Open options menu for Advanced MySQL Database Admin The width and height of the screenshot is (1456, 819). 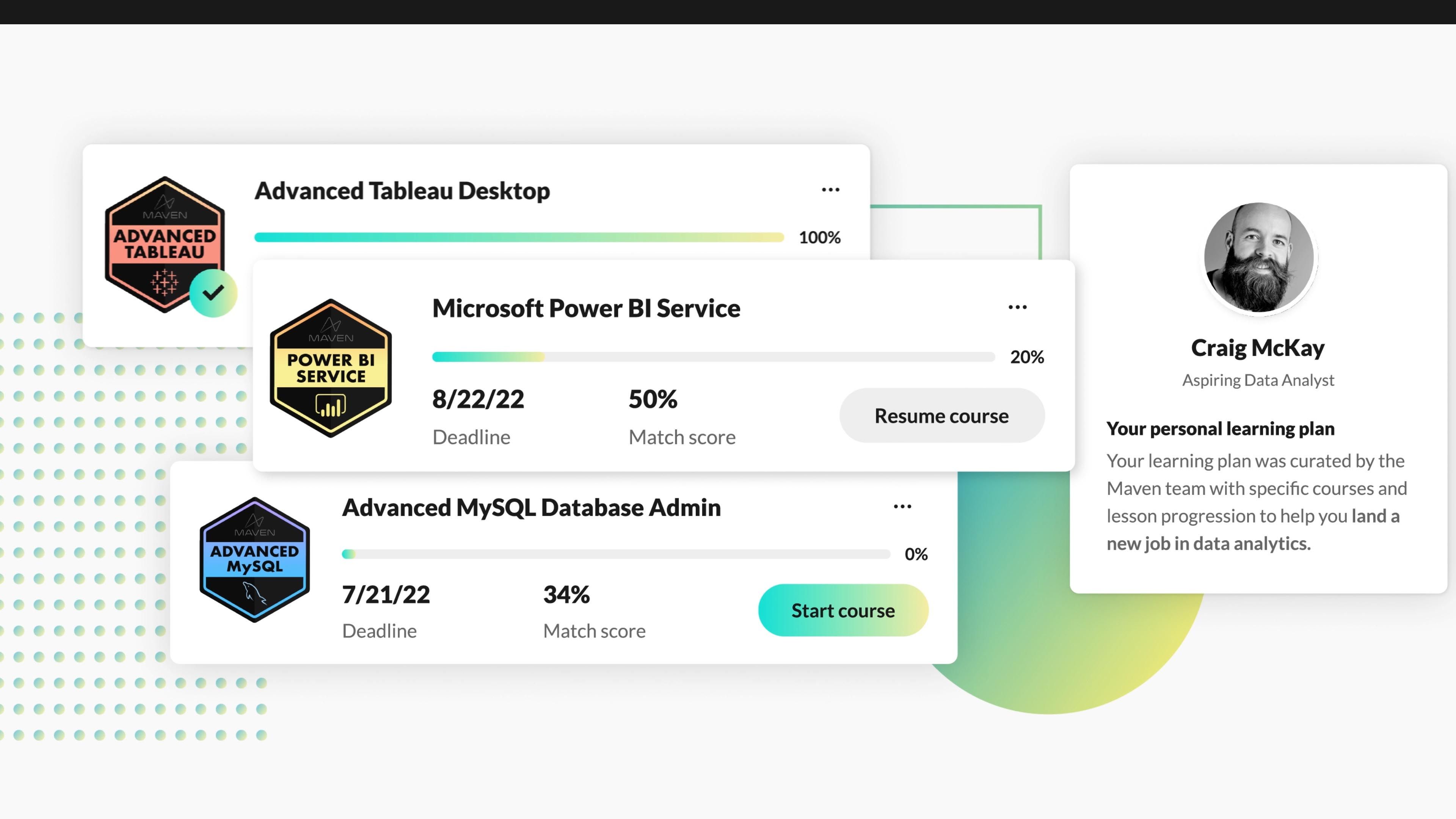[x=902, y=507]
